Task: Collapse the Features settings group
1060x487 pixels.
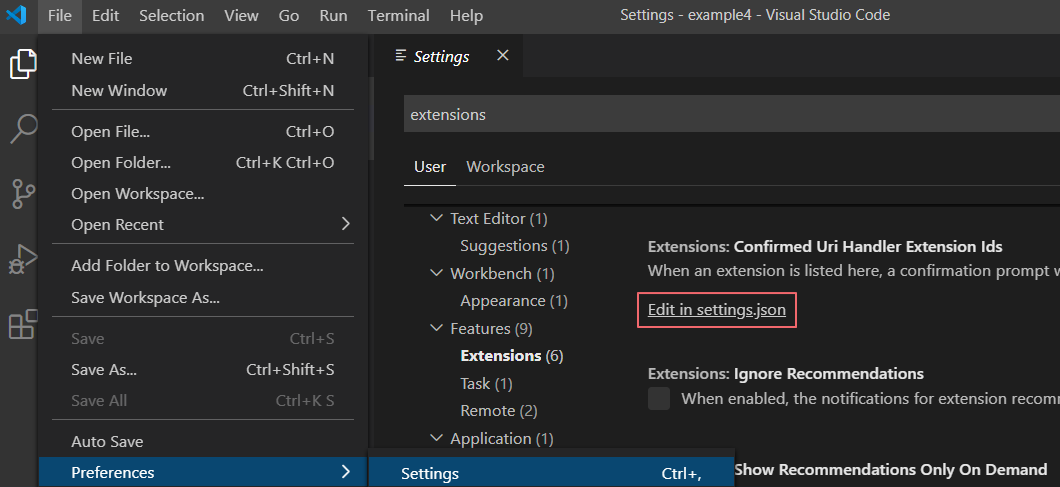Action: 435,328
